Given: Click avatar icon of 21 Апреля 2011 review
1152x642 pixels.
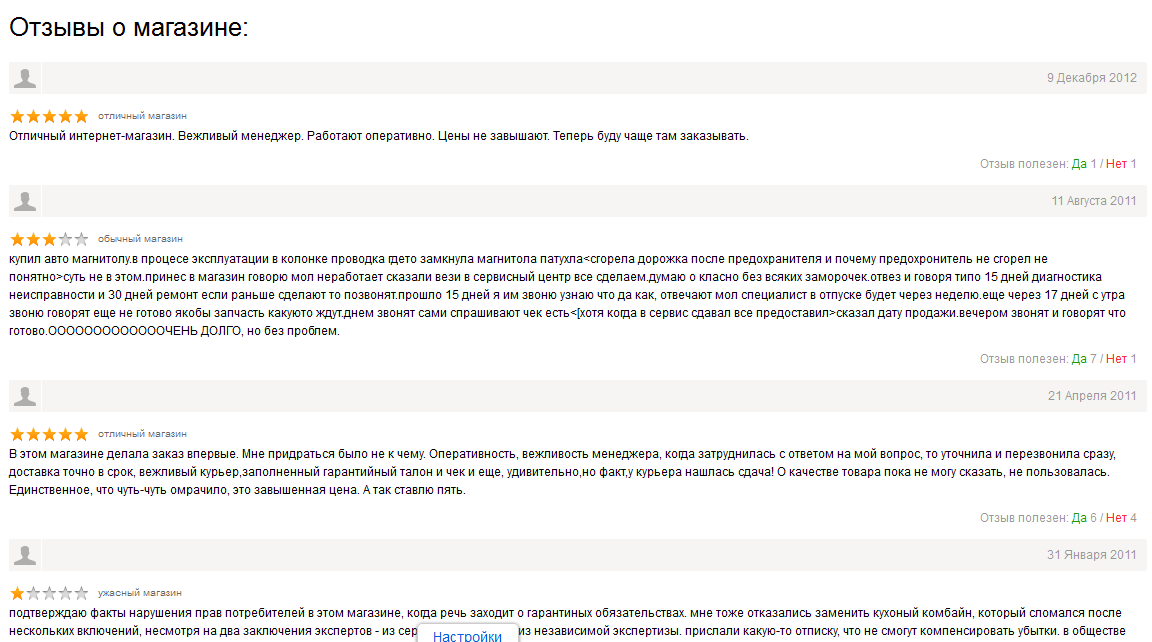Looking at the screenshot, I should click(x=25, y=396).
